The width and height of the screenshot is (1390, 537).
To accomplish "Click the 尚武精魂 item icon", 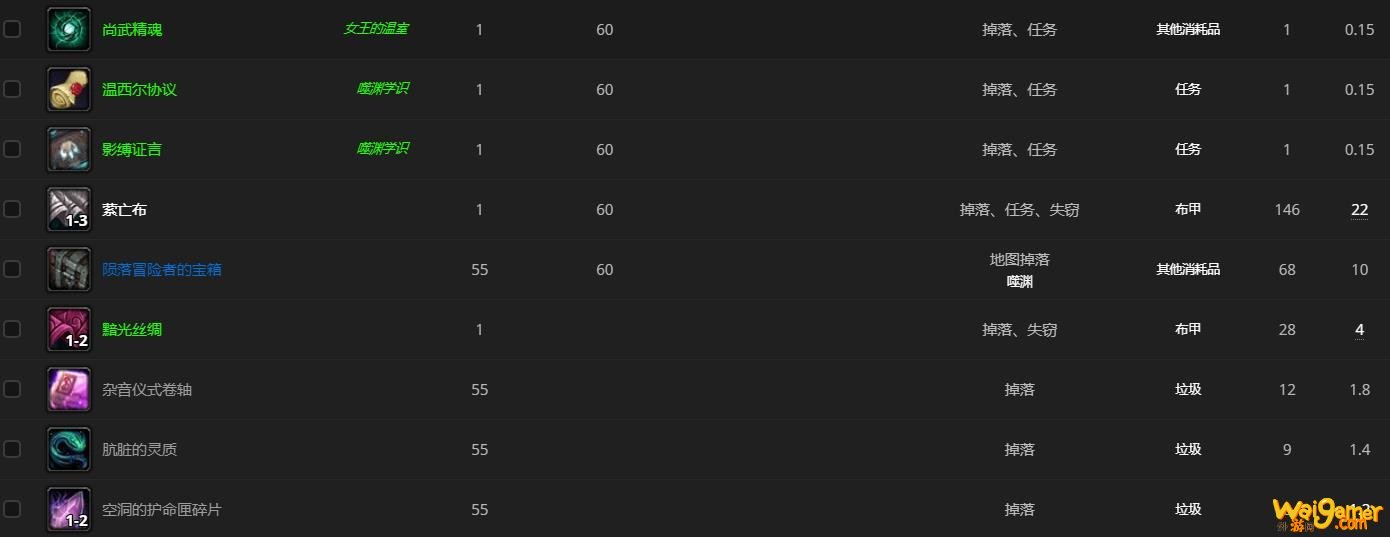I will pyautogui.click(x=69, y=30).
